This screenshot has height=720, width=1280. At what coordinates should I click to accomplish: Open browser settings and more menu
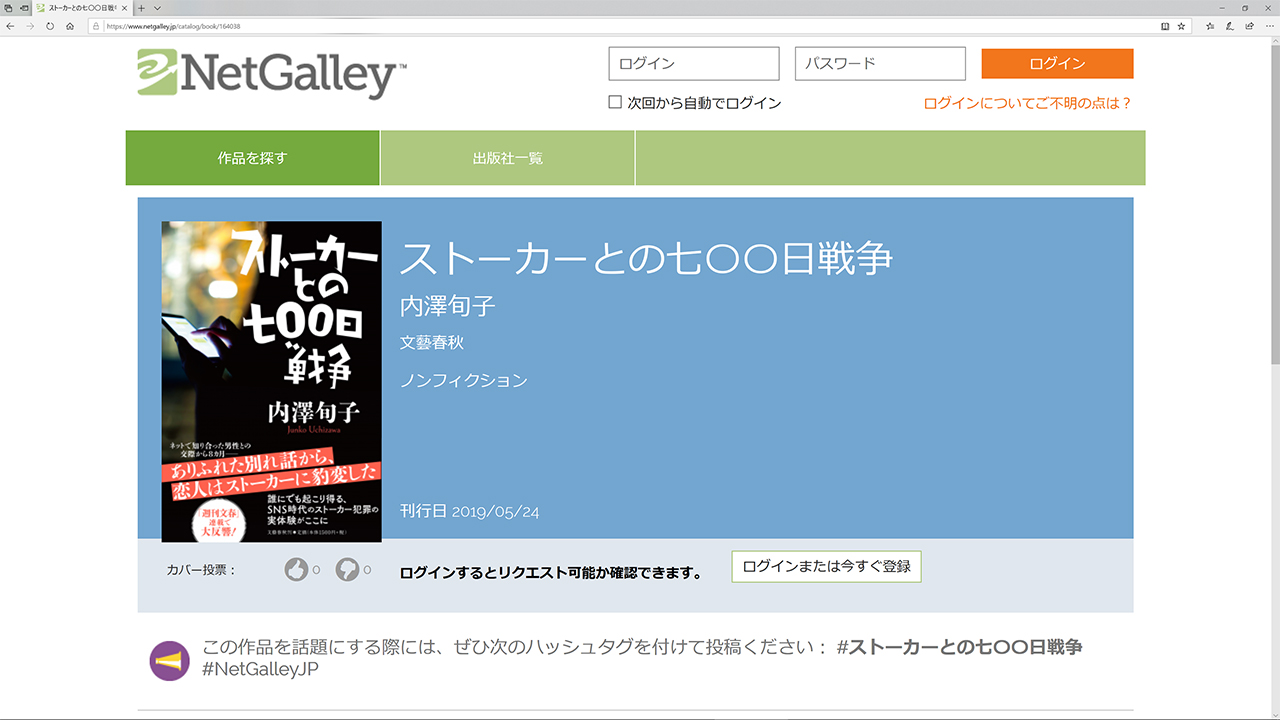1269,26
